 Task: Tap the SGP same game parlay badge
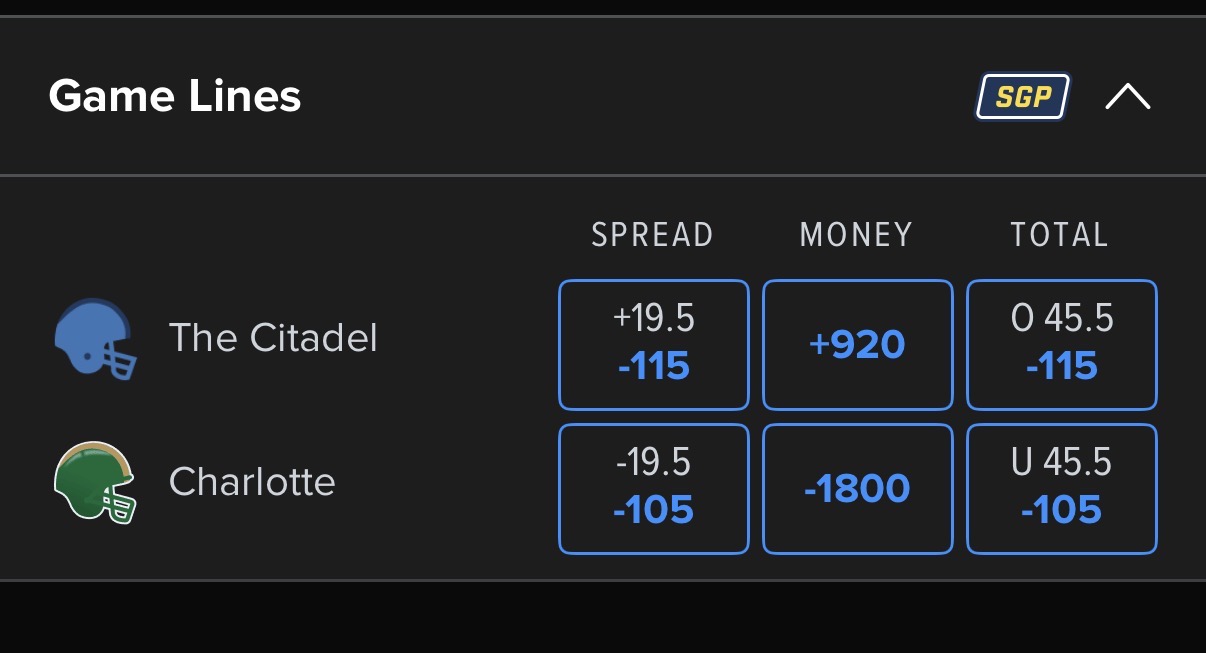point(1023,96)
